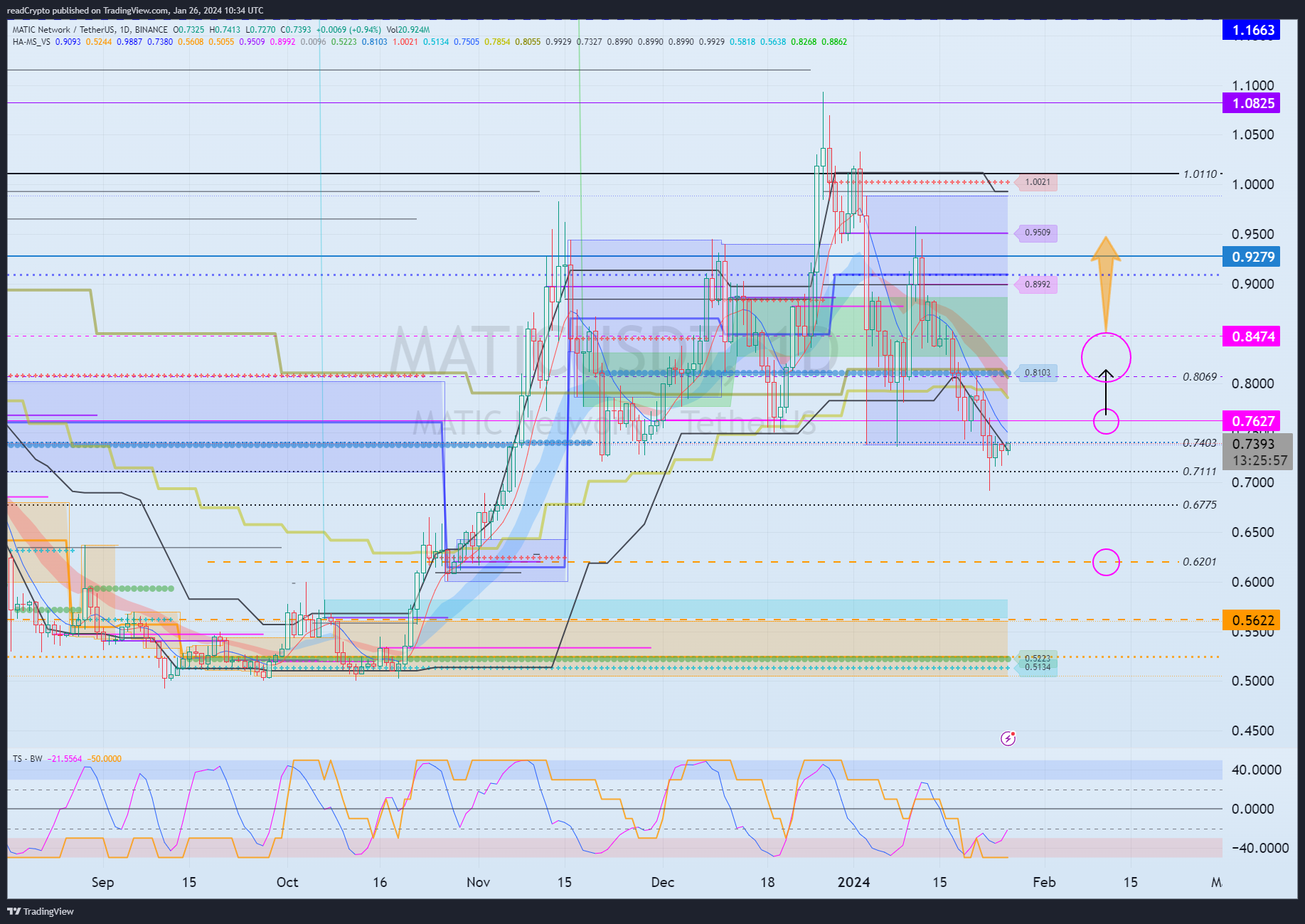Click the blue 0.8103 indicator tag
The width and height of the screenshot is (1305, 924).
point(1036,373)
